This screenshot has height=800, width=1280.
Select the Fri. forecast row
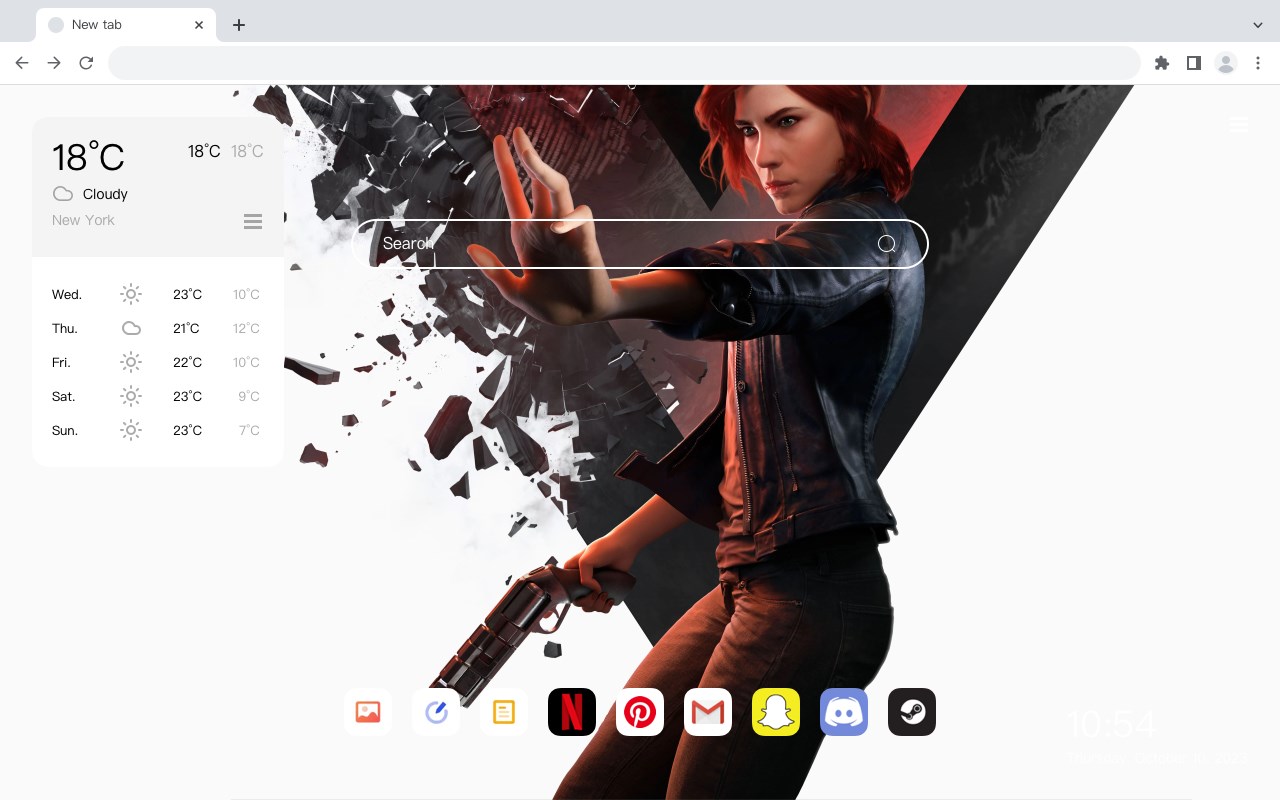pos(157,362)
